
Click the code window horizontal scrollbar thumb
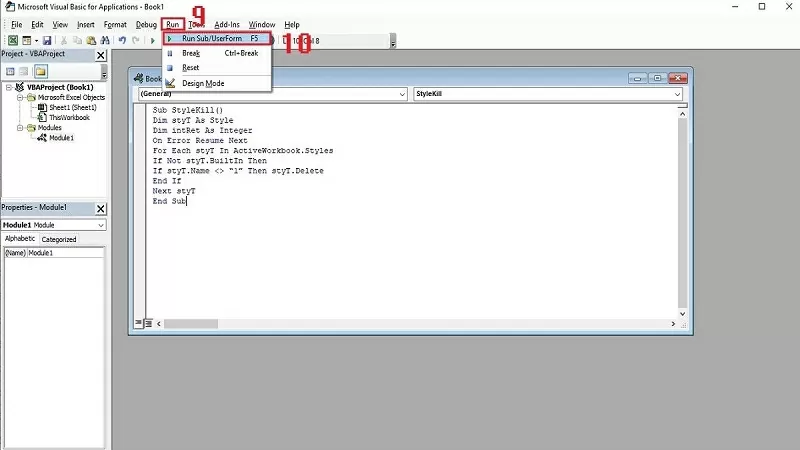(x=191, y=324)
